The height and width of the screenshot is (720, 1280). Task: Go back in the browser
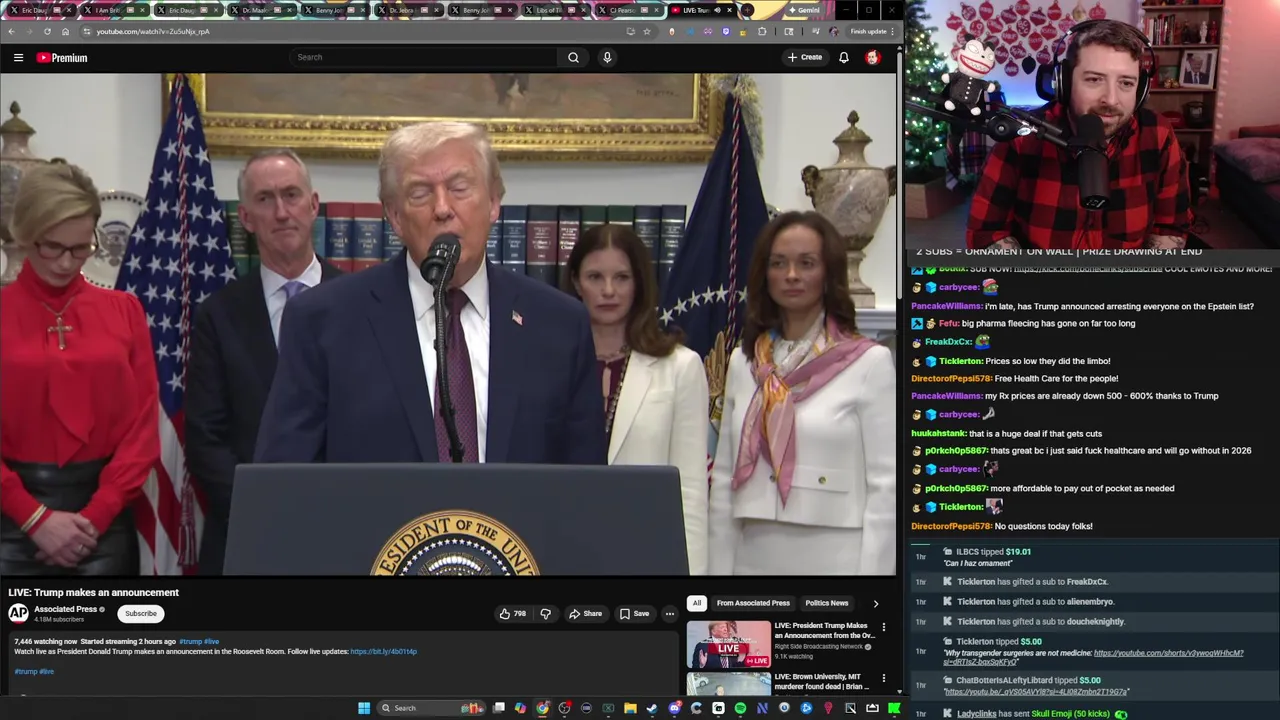pos(11,31)
